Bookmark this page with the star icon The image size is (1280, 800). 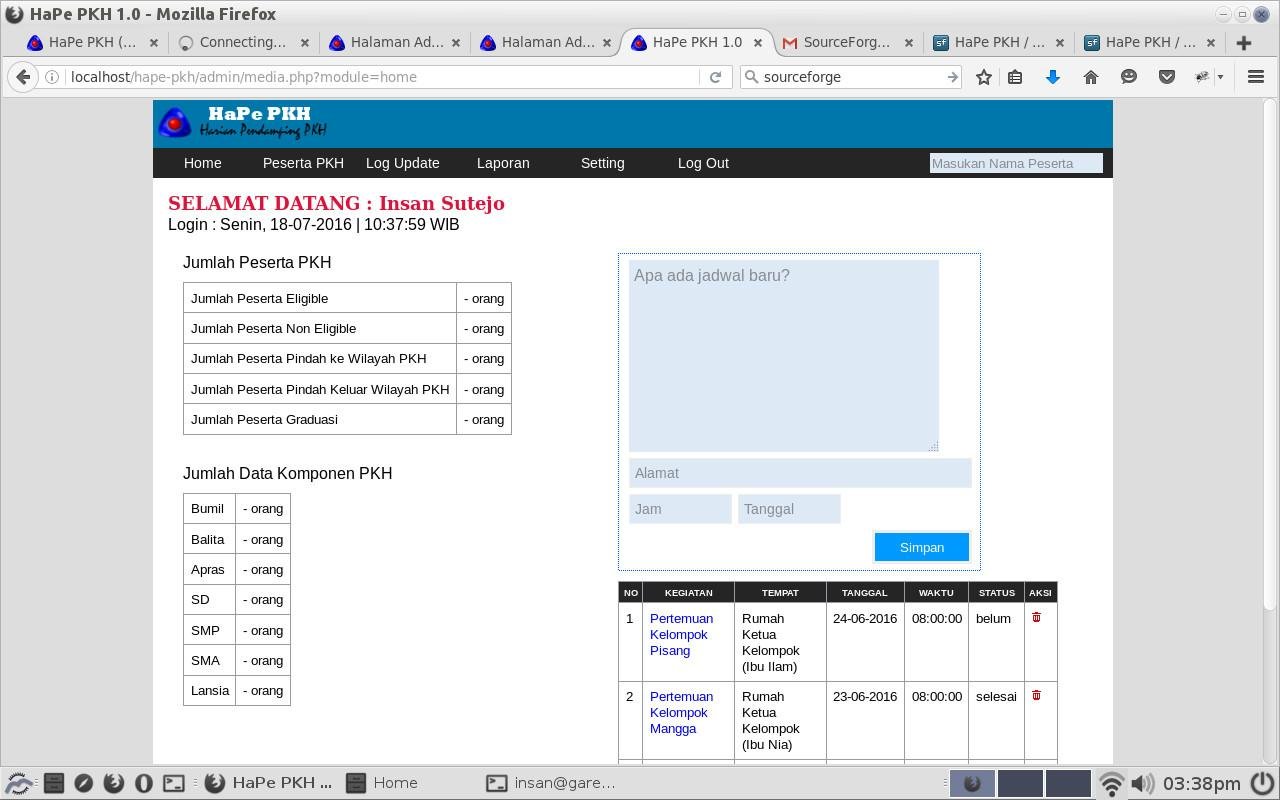[x=983, y=76]
